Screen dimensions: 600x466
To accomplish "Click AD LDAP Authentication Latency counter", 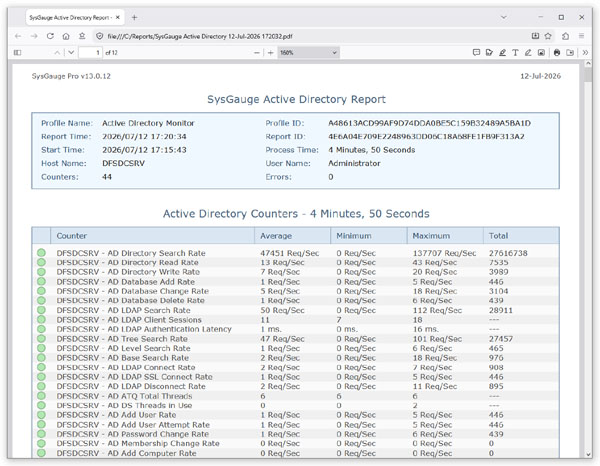I will (144, 329).
